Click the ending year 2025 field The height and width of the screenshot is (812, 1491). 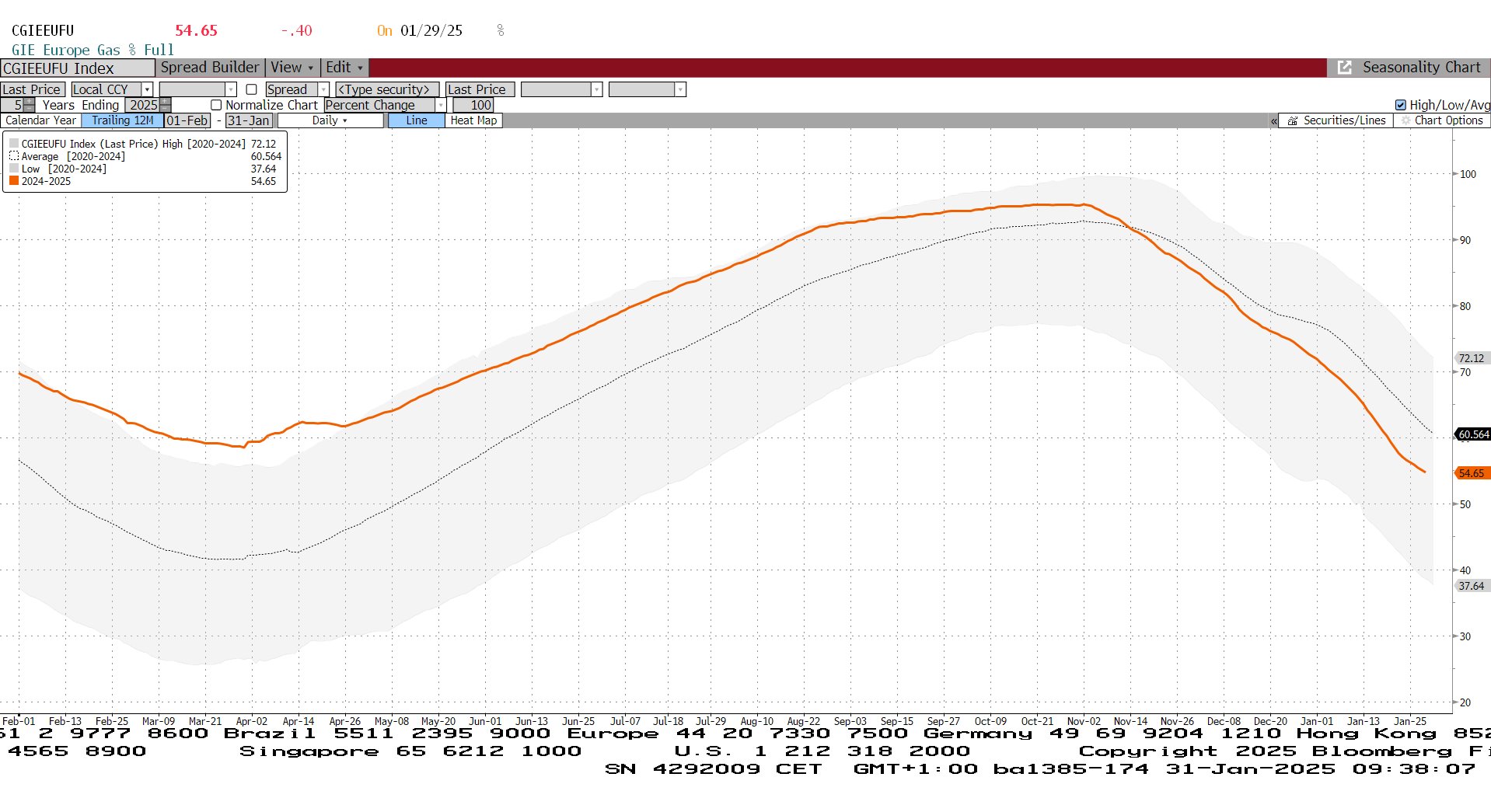pyautogui.click(x=143, y=105)
